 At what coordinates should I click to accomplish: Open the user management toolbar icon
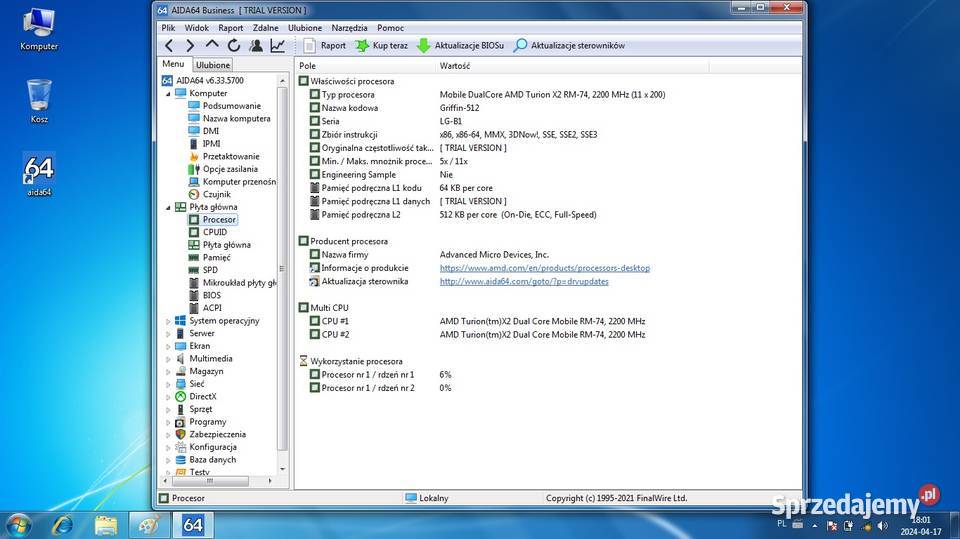(256, 45)
